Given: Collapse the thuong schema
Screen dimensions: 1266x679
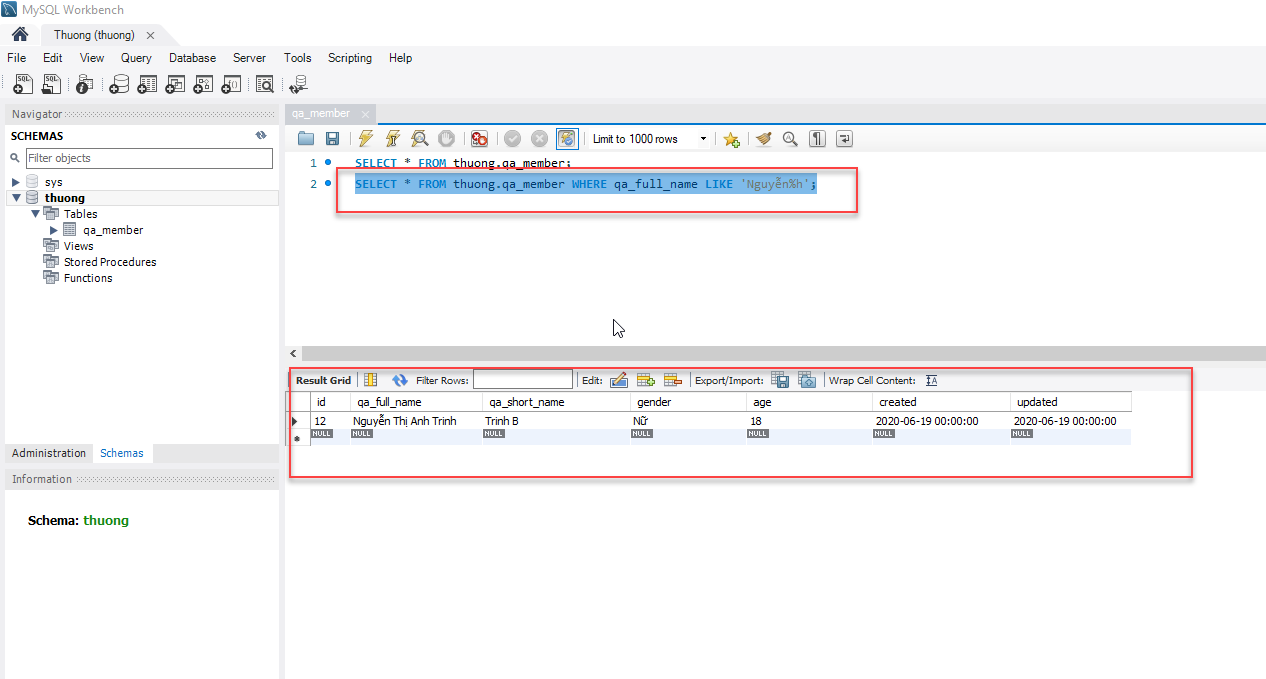Looking at the screenshot, I should [16, 198].
